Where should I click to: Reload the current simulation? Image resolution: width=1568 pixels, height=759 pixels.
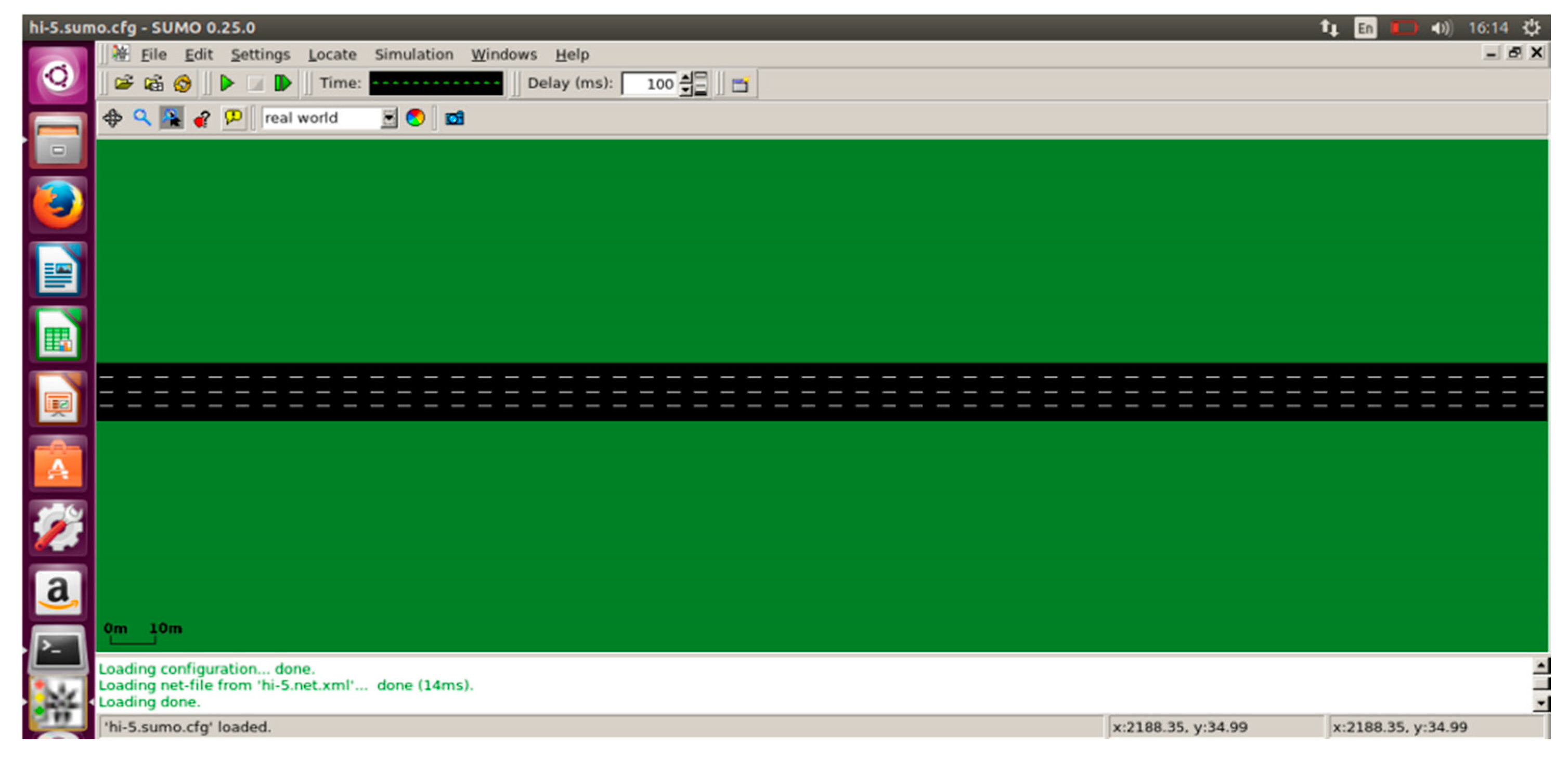[x=182, y=83]
